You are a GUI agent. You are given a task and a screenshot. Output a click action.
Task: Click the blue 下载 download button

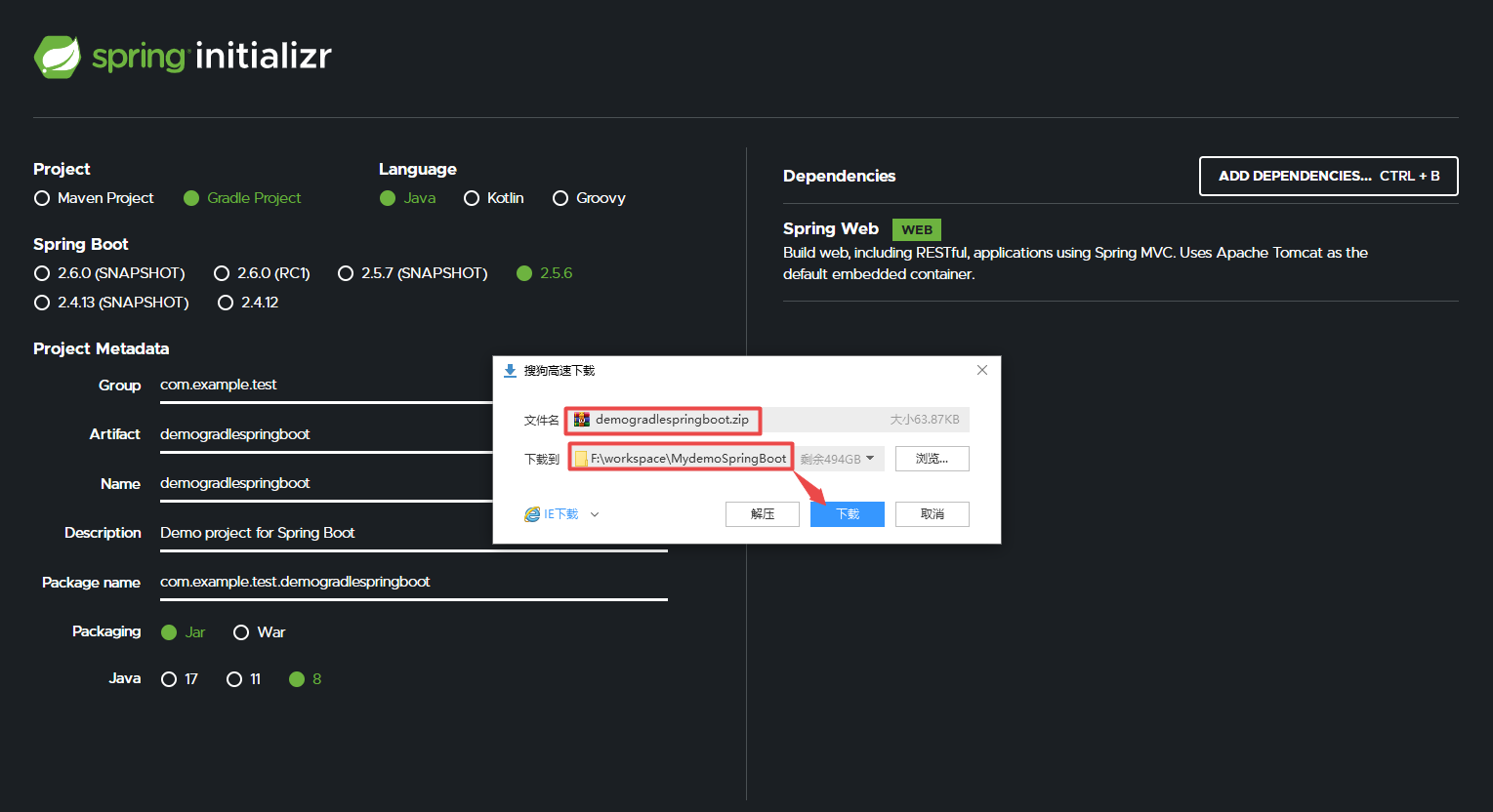pyautogui.click(x=847, y=513)
